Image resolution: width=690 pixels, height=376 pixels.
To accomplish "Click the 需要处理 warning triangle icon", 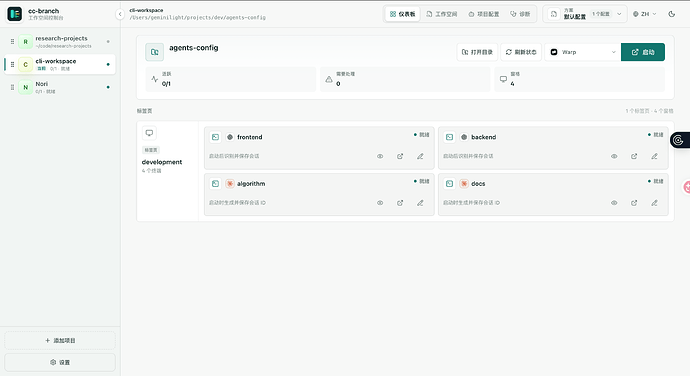I will [329, 79].
